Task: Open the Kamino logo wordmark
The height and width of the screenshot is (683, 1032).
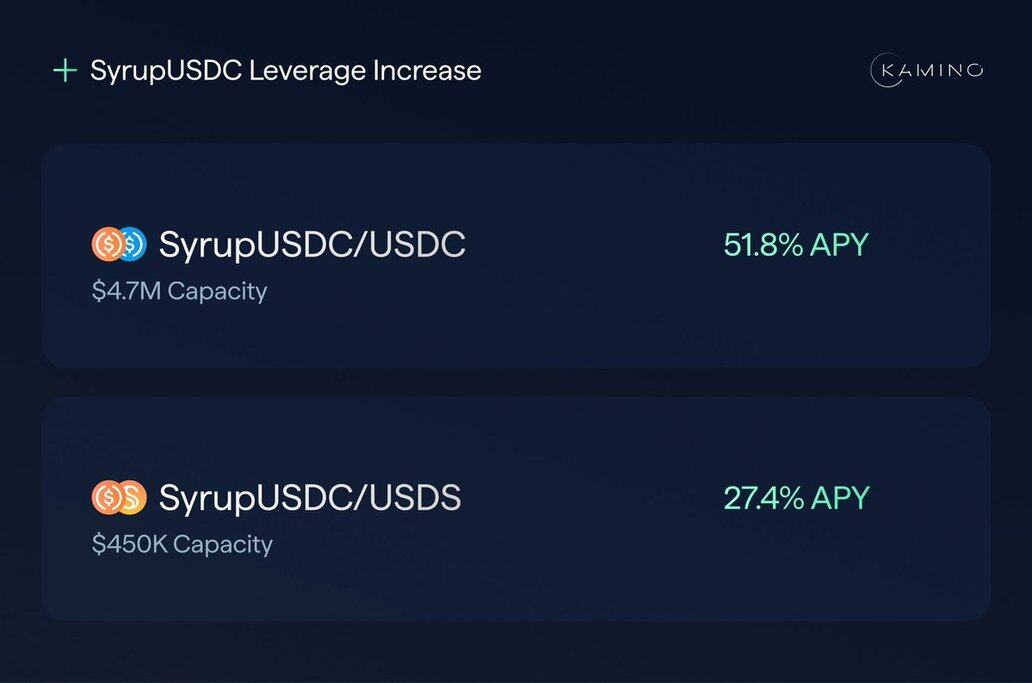Action: 927,70
